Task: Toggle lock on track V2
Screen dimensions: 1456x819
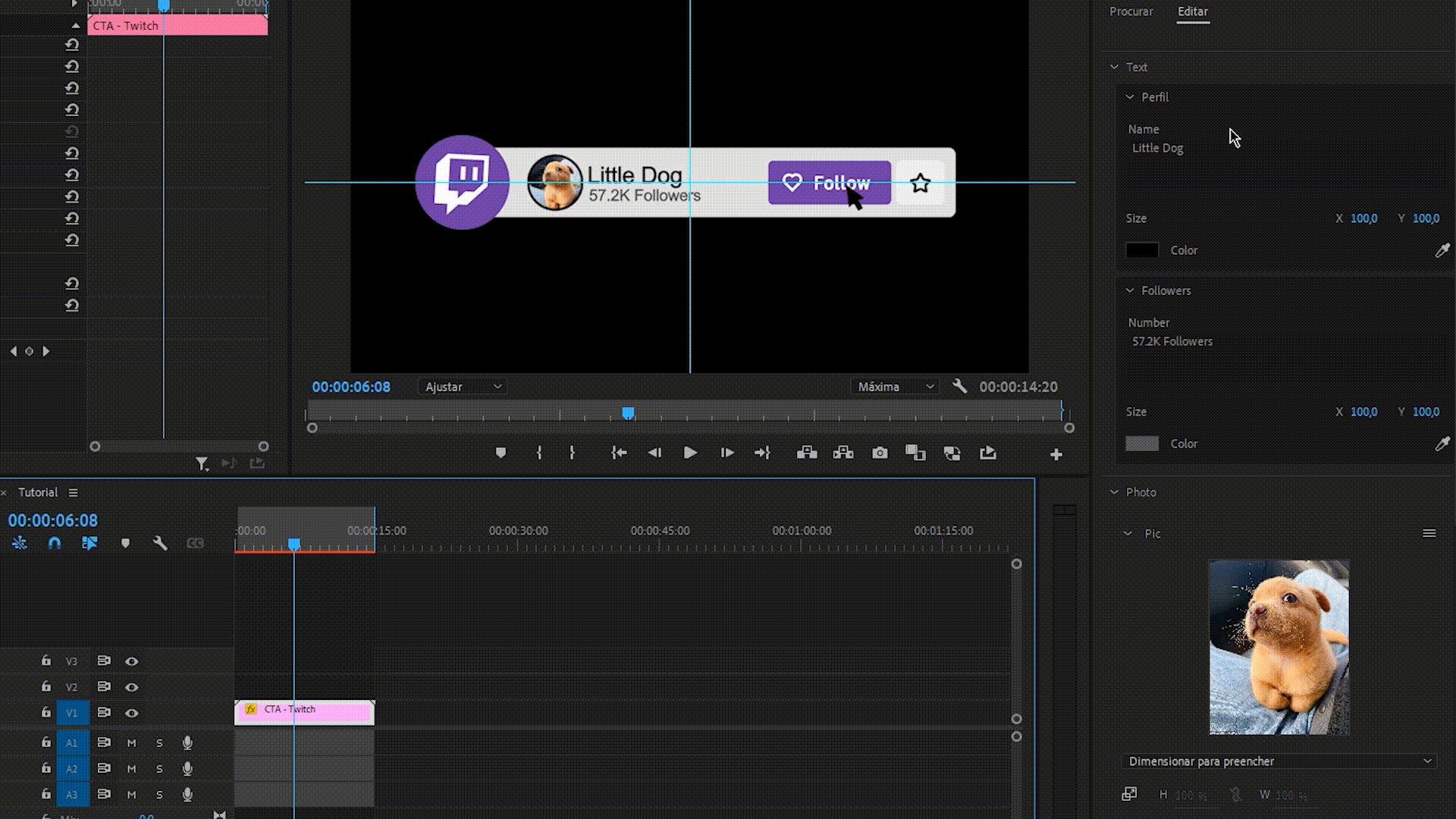Action: 46,686
